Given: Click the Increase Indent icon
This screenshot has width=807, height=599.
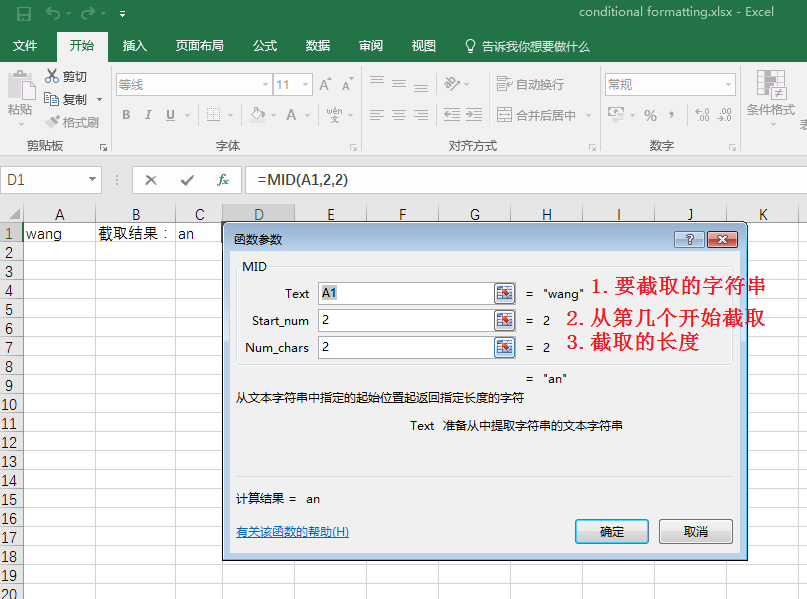Looking at the screenshot, I should coord(474,115).
